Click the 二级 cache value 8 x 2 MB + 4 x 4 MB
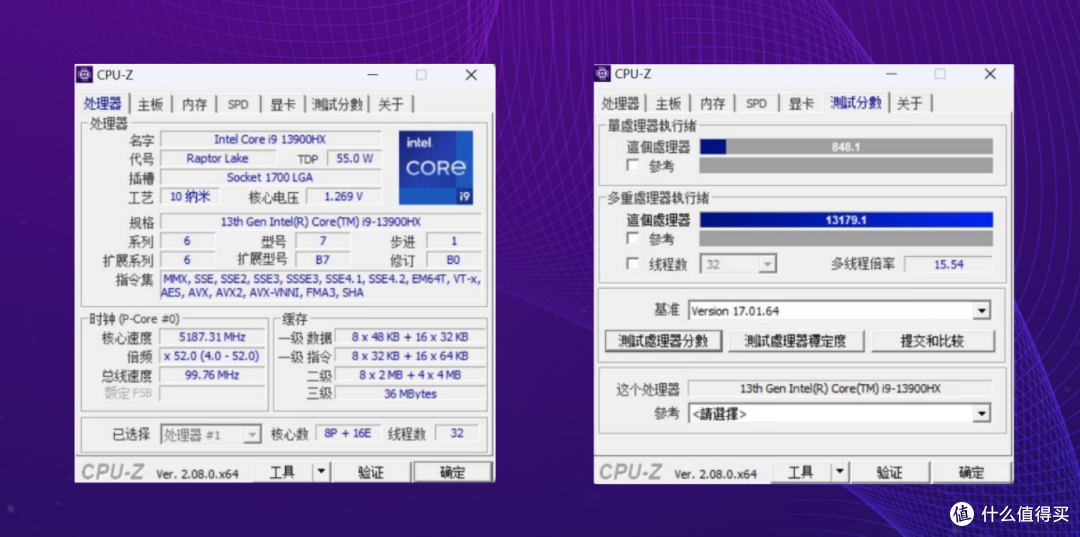This screenshot has height=537, width=1080. pos(411,375)
